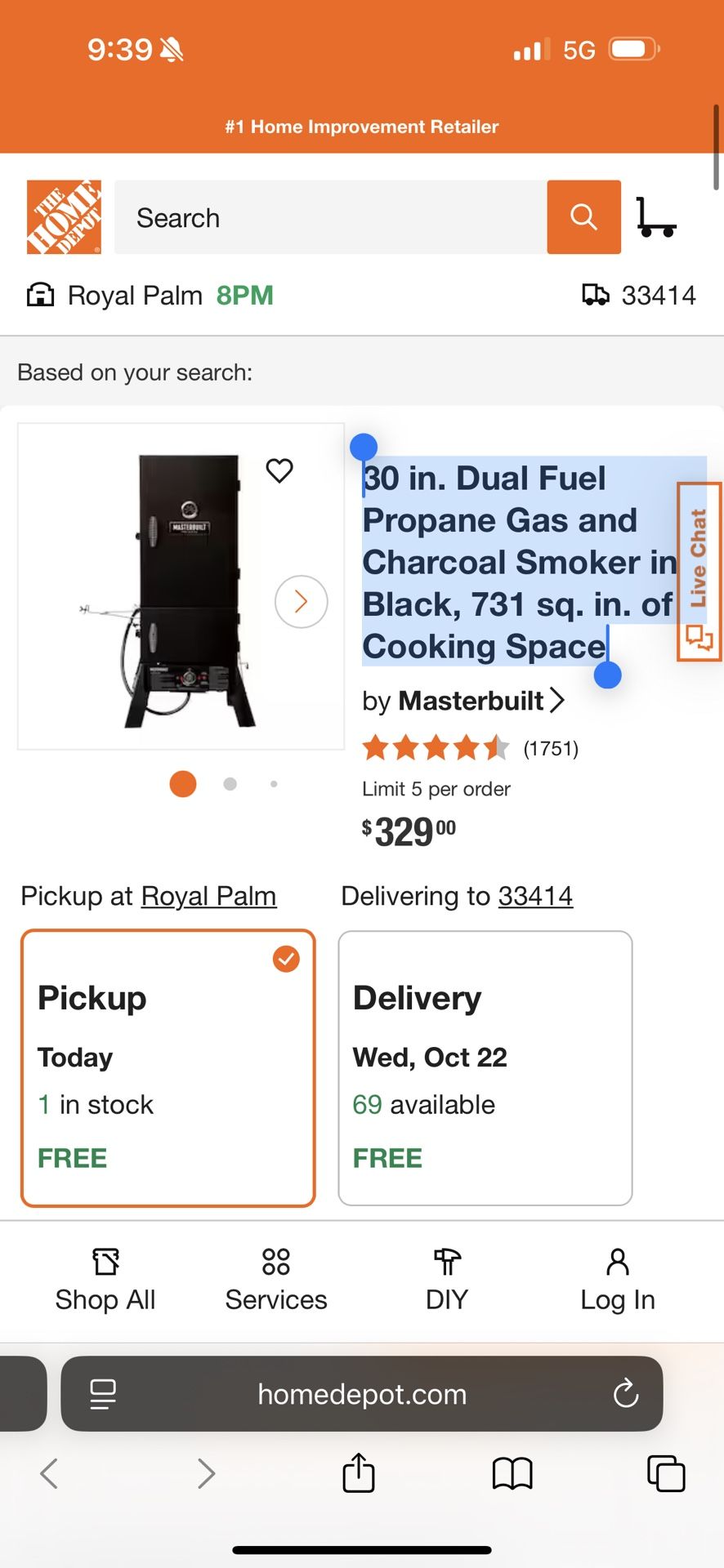This screenshot has height=1568, width=724.
Task: Open Live Chat side tab
Action: [699, 571]
